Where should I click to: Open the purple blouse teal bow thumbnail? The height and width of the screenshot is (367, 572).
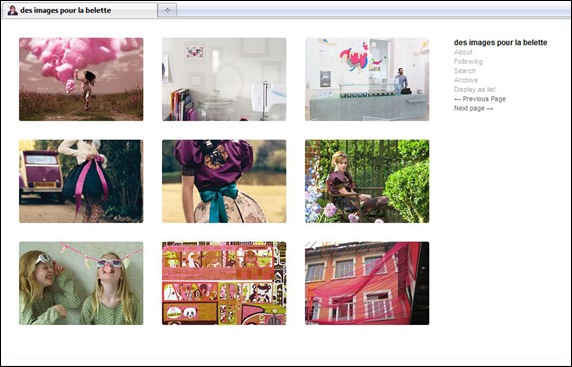(224, 181)
